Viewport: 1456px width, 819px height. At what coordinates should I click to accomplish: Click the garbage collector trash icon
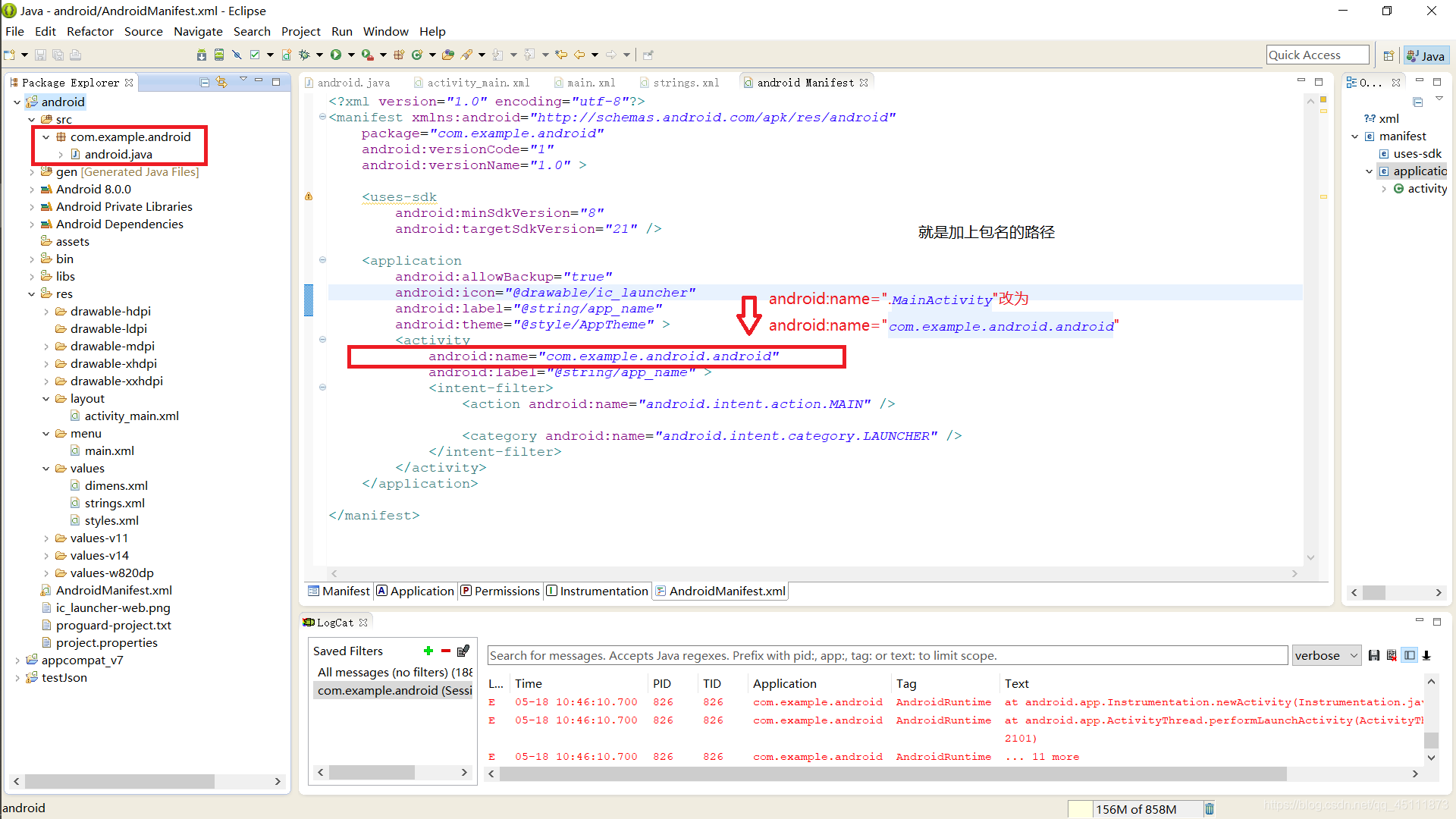[x=1210, y=809]
